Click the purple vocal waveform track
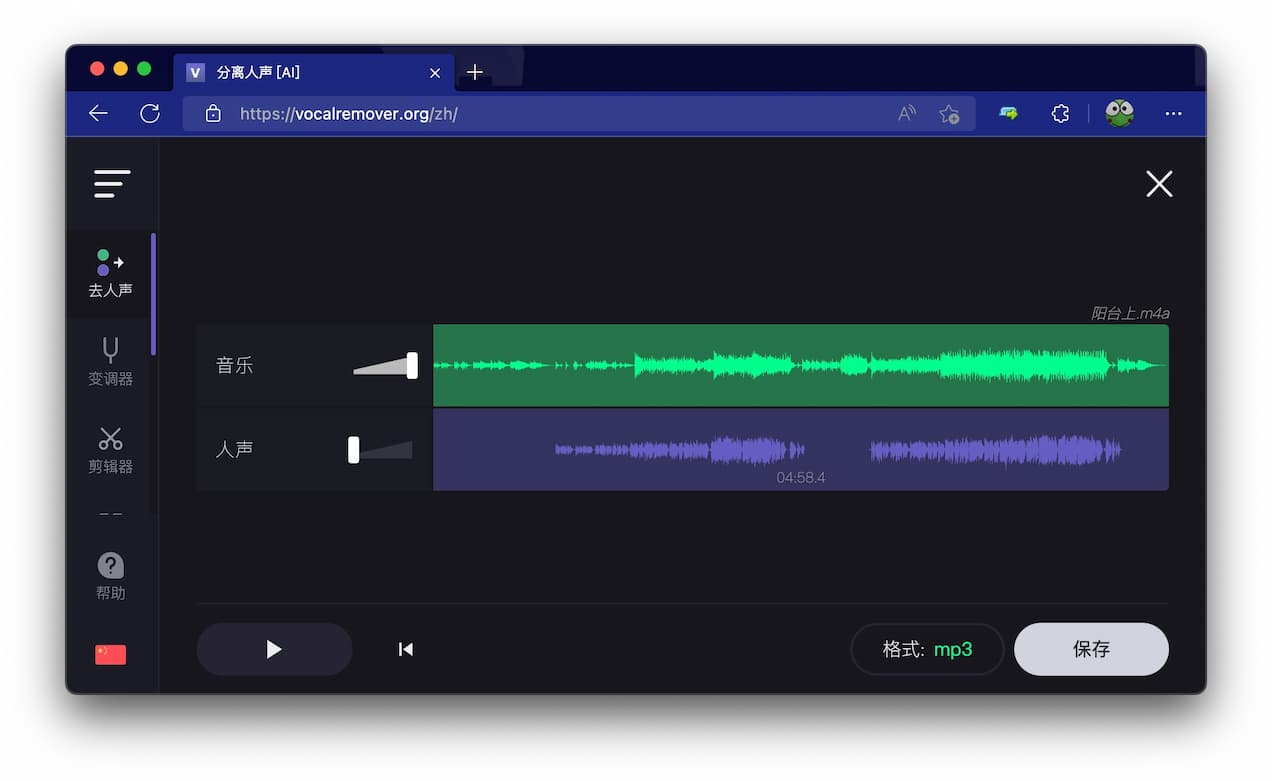1272x781 pixels. [x=800, y=450]
